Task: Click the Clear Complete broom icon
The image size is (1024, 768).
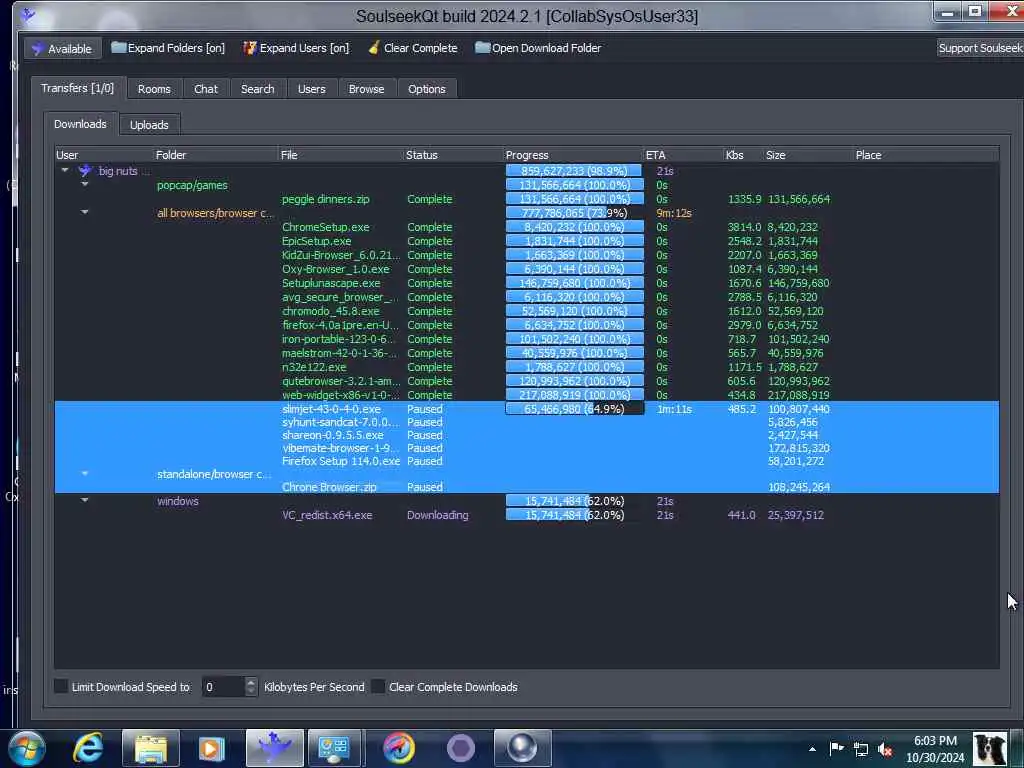Action: pos(374,48)
